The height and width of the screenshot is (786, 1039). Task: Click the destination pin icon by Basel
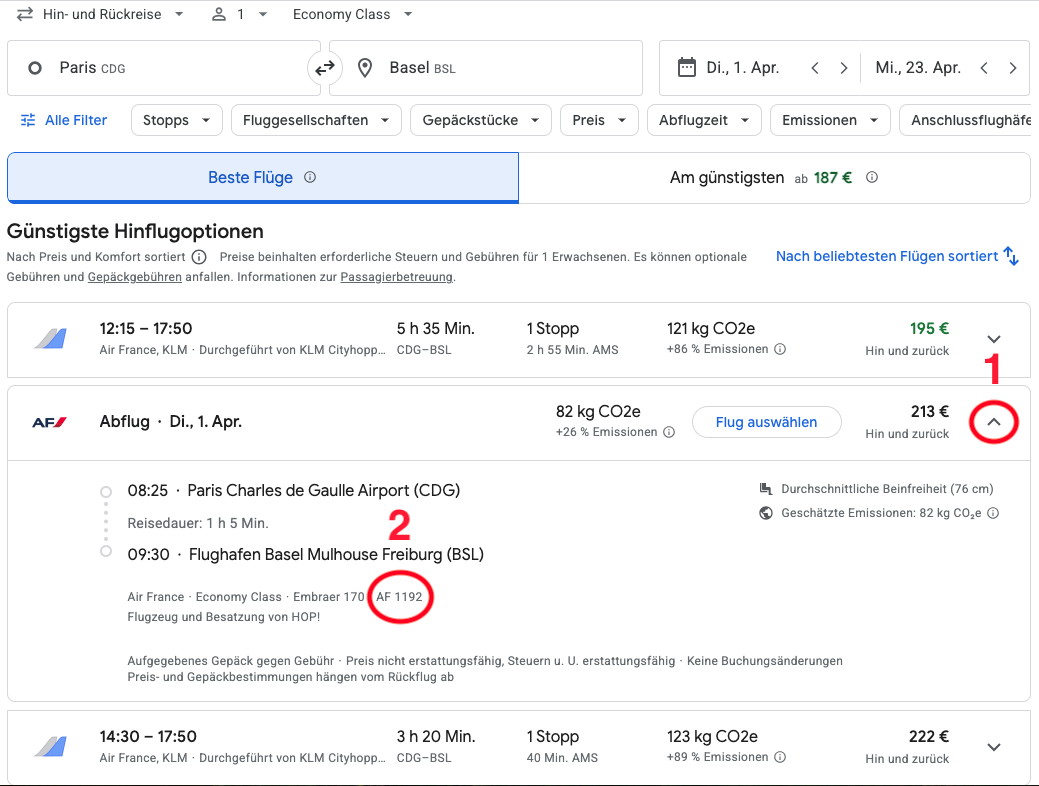[364, 68]
